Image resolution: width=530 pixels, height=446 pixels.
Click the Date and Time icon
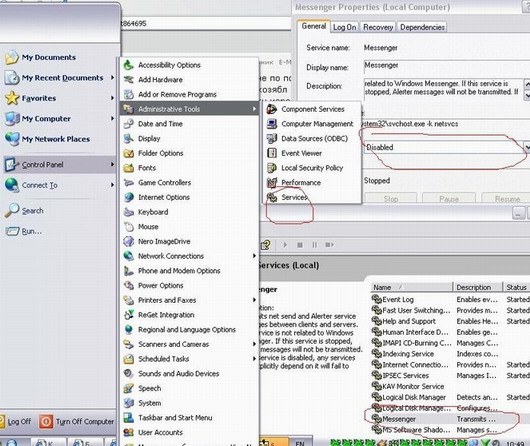pos(128,124)
